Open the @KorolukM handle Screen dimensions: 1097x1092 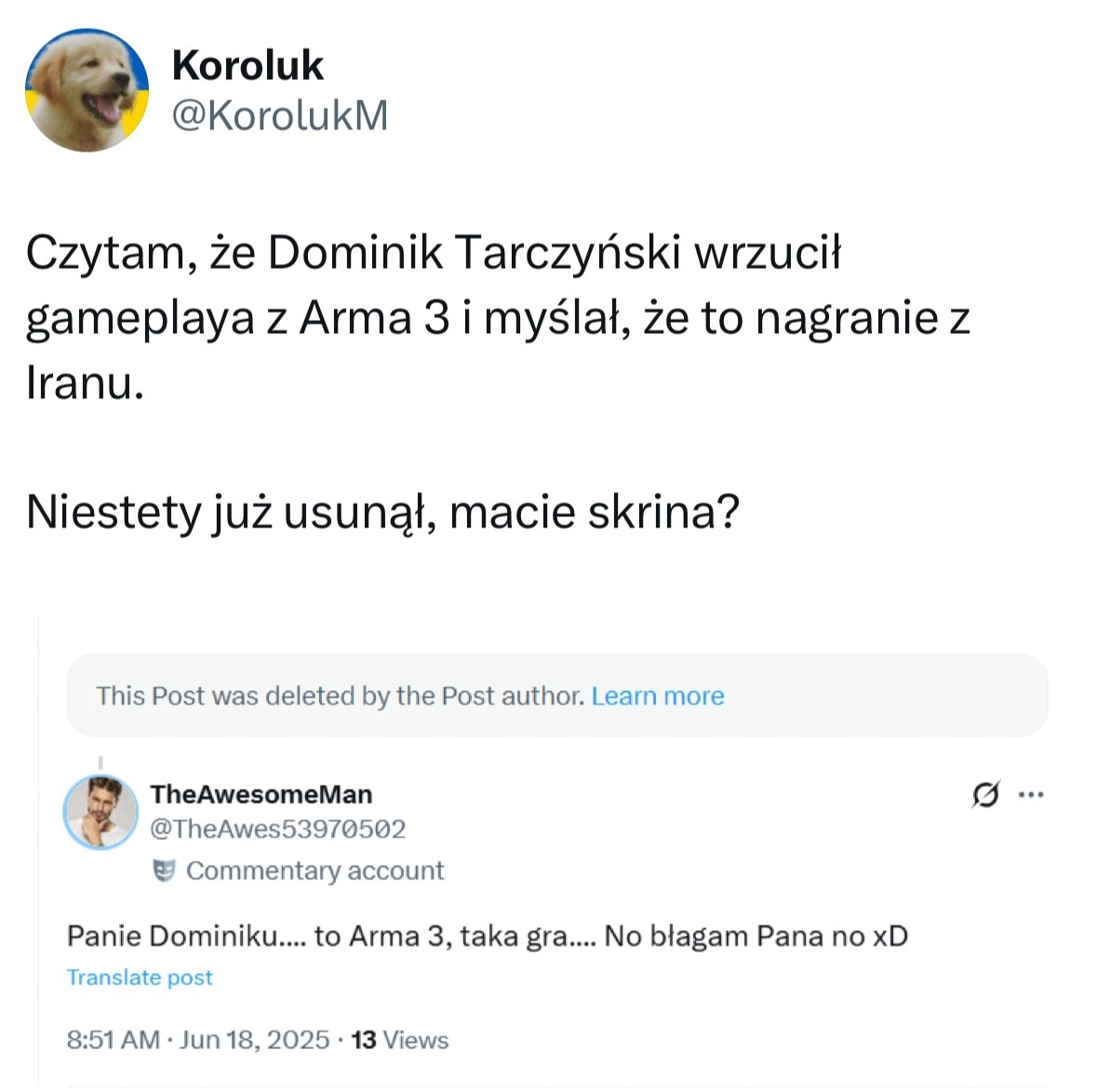tap(280, 115)
